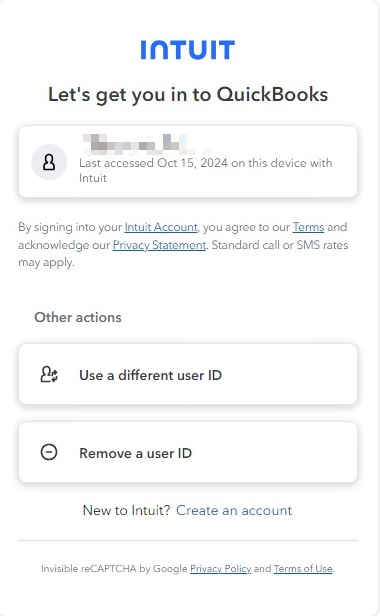Click the New to Intuit? text
The width and height of the screenshot is (380, 616).
click(127, 510)
